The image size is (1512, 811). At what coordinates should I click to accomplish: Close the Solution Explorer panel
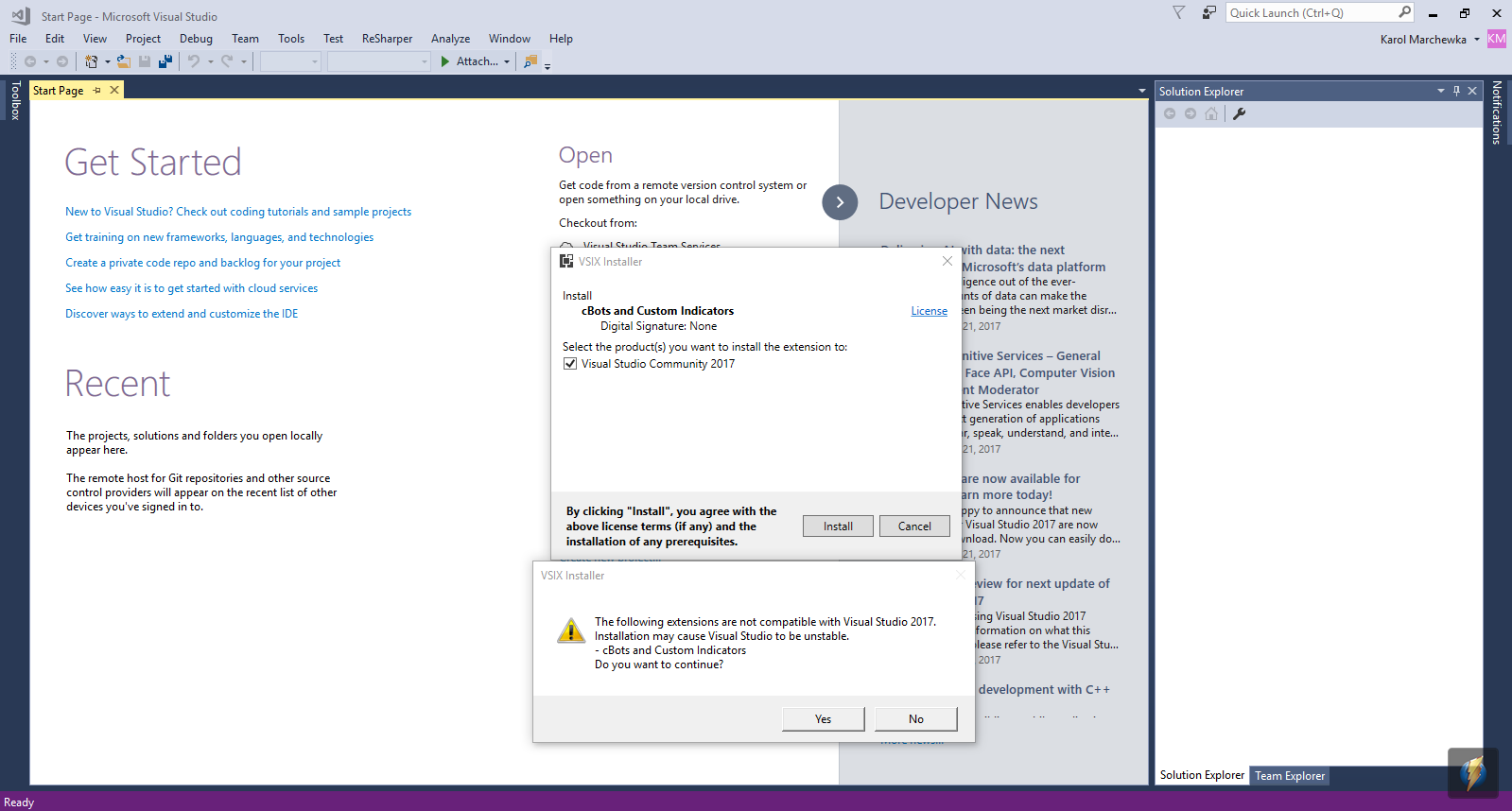pyautogui.click(x=1472, y=91)
